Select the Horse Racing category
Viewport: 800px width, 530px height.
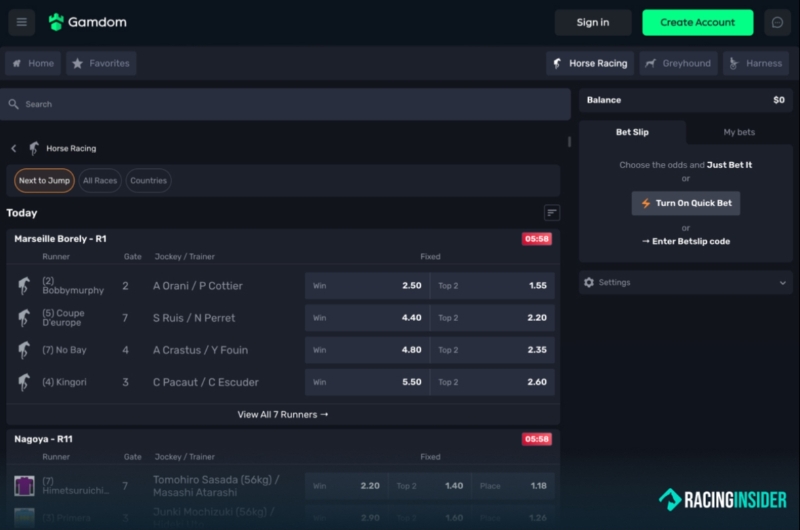590,63
